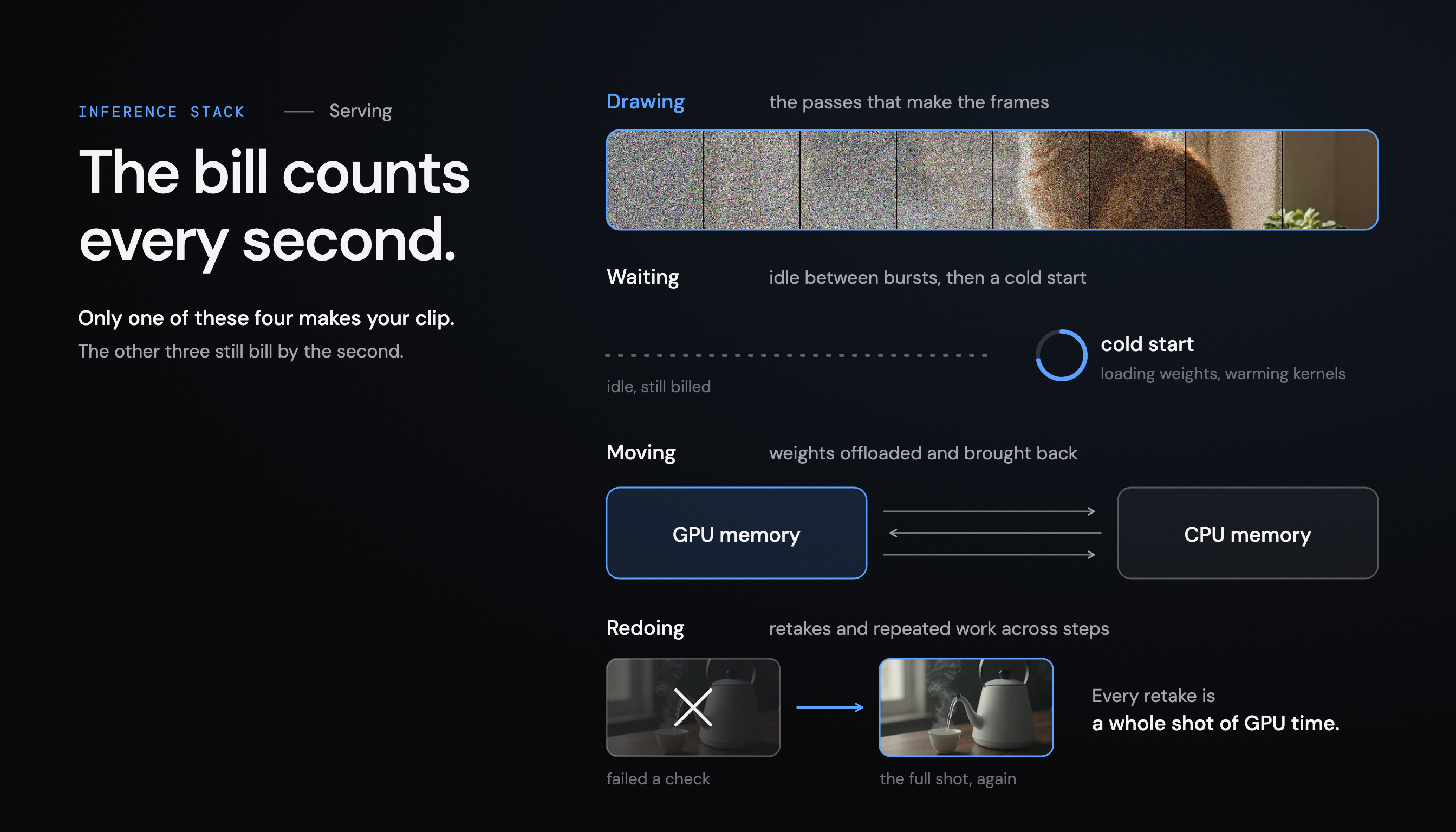
Task: Click the Redoing heading
Action: tap(645, 628)
